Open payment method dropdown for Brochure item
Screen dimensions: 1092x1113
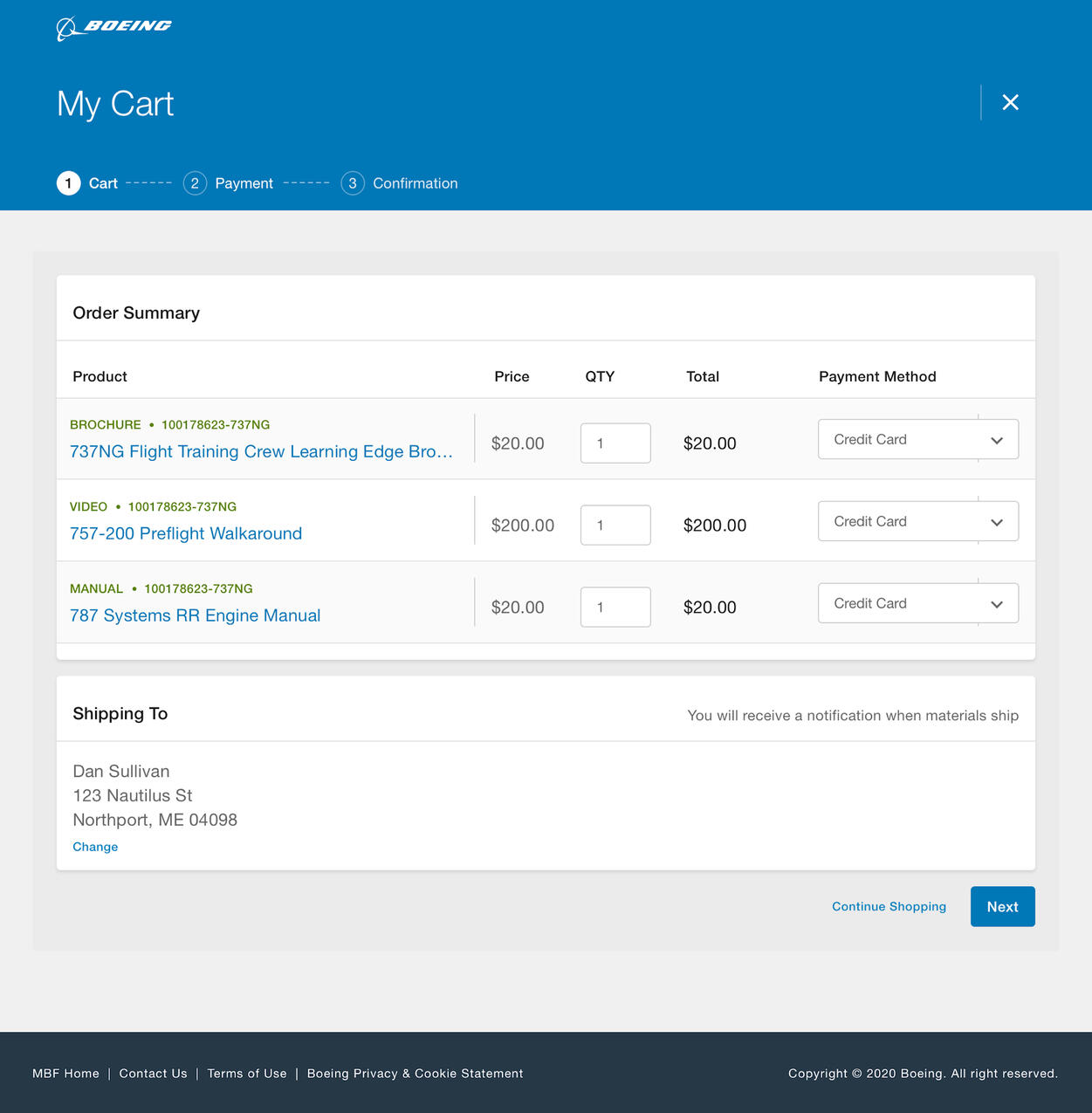point(917,439)
